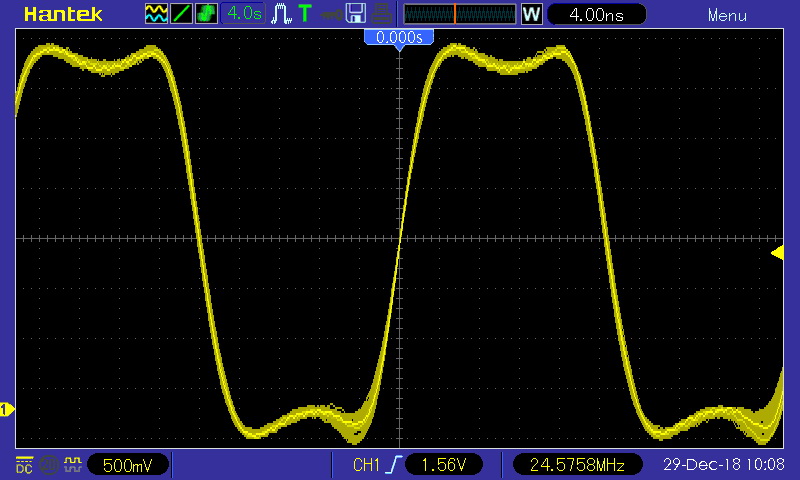Click the greyed-out printer icon
Image resolution: width=800 pixels, height=480 pixels.
(382, 14)
